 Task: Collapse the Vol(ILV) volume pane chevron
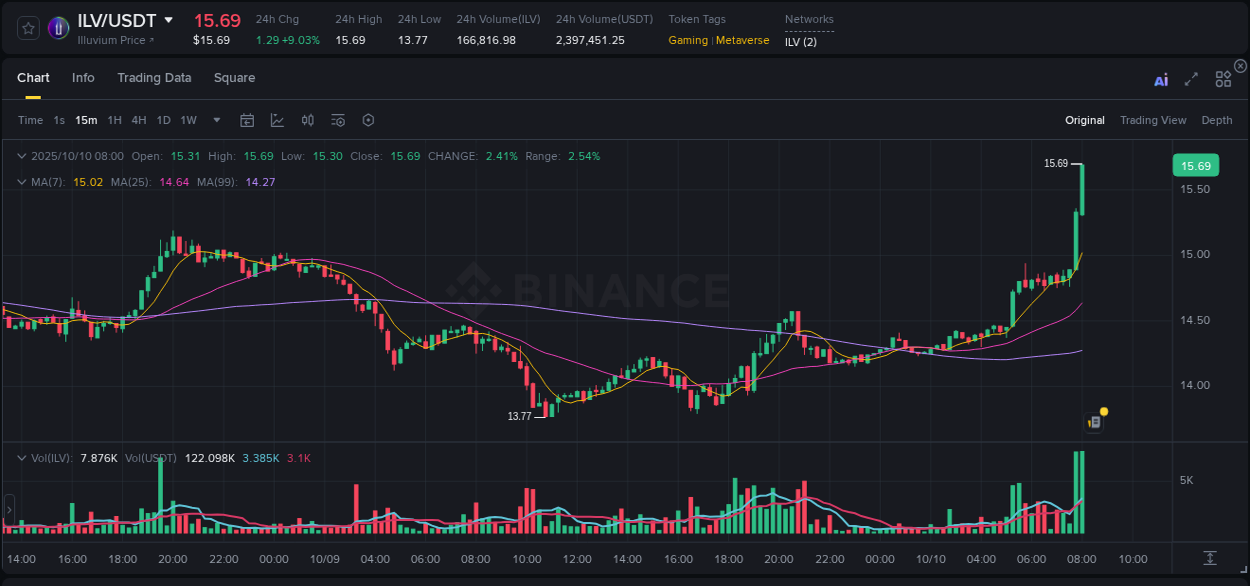pyautogui.click(x=21, y=457)
